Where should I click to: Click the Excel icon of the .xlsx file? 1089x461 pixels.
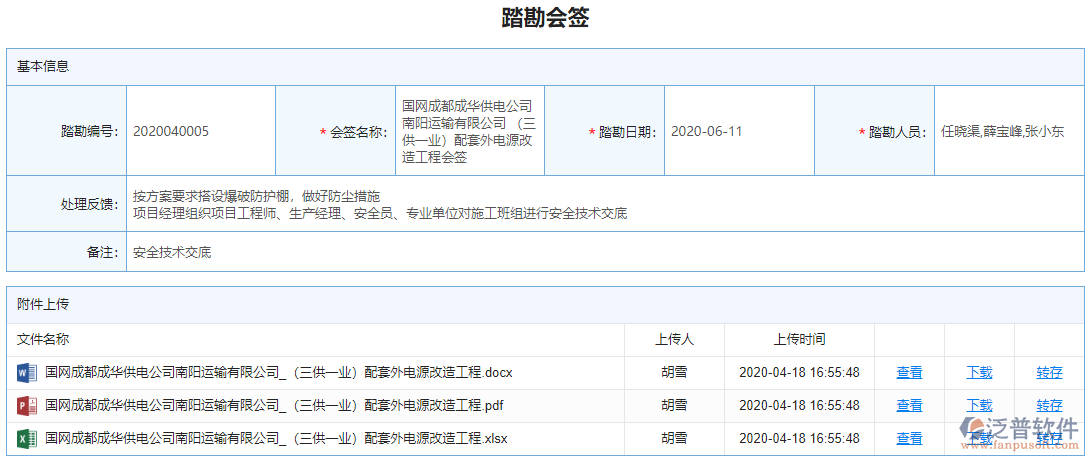[x=26, y=439]
